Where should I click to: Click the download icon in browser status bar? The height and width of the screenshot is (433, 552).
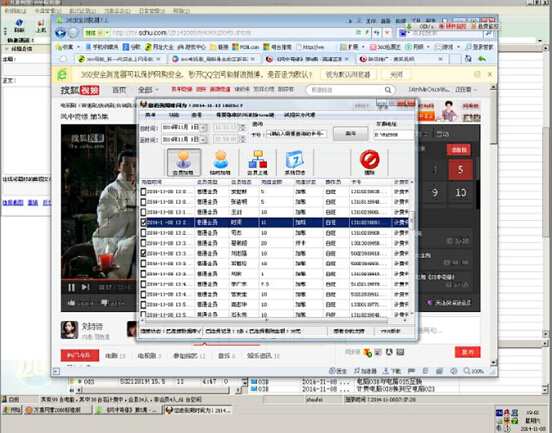[386, 371]
